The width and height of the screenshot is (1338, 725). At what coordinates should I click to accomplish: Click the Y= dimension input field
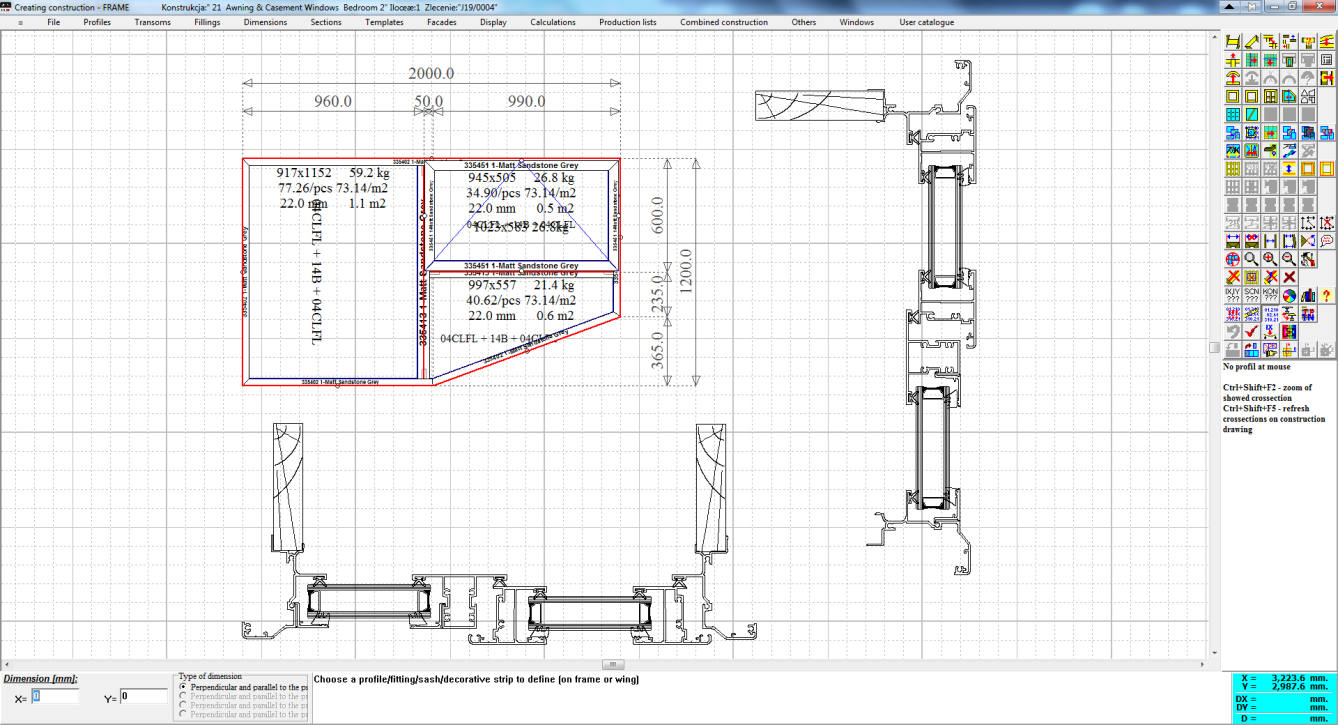click(144, 696)
